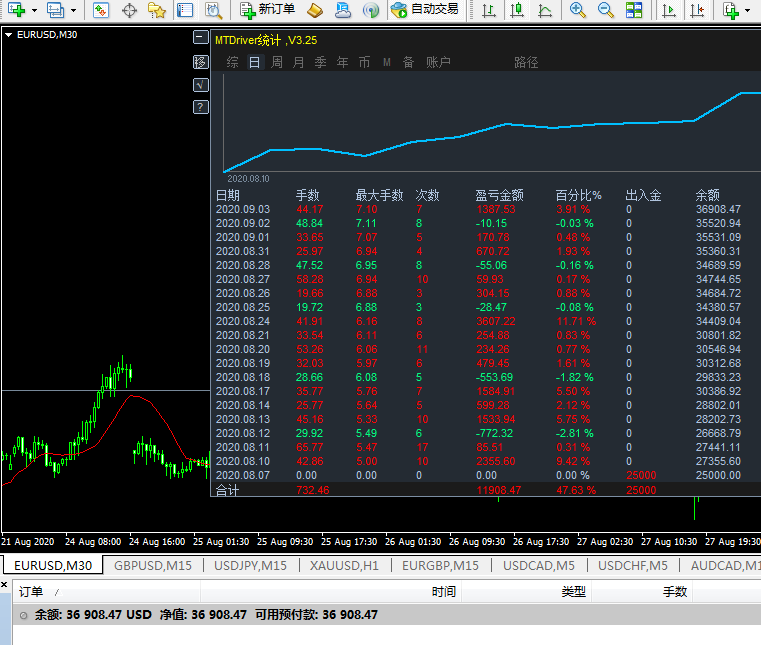Viewport: 761px width, 645px height.
Task: Select the EURUSD,M30 chart tab
Action: pyautogui.click(x=53, y=565)
